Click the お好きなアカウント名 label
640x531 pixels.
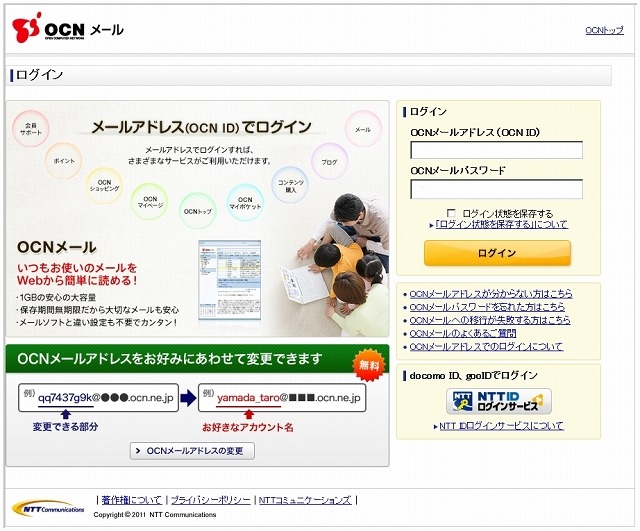[248, 428]
